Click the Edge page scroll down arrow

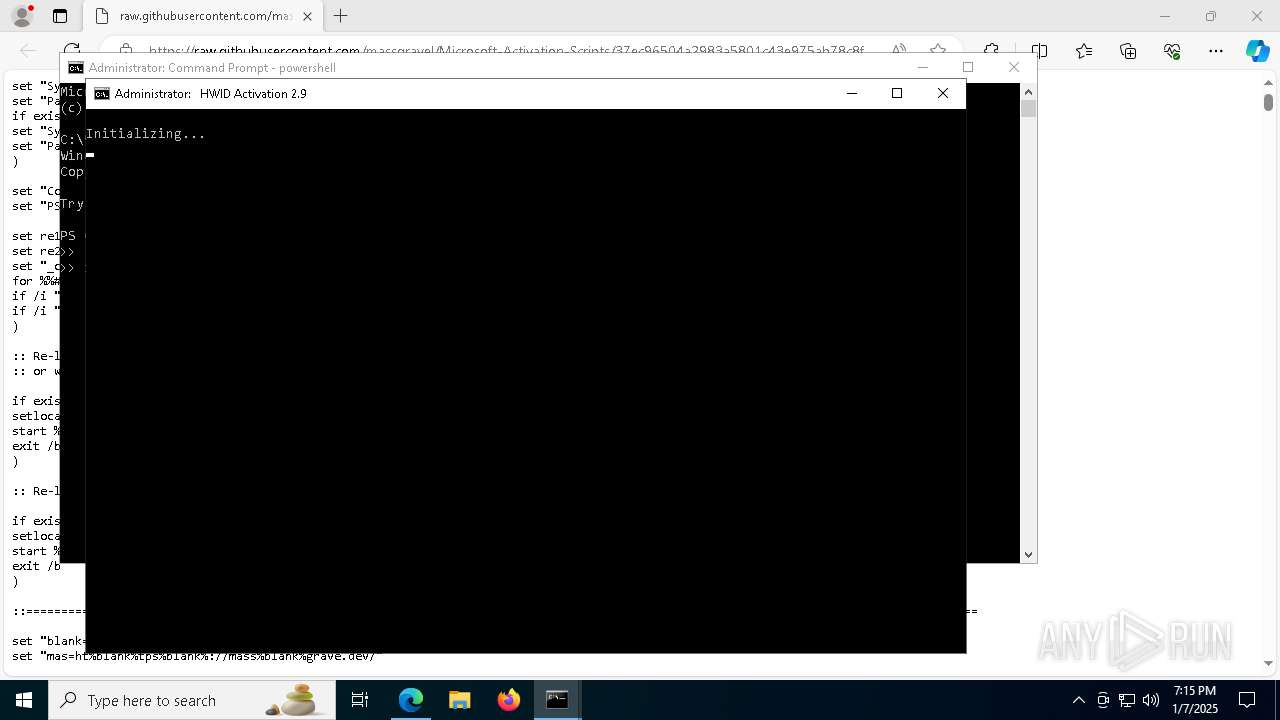coord(1268,663)
